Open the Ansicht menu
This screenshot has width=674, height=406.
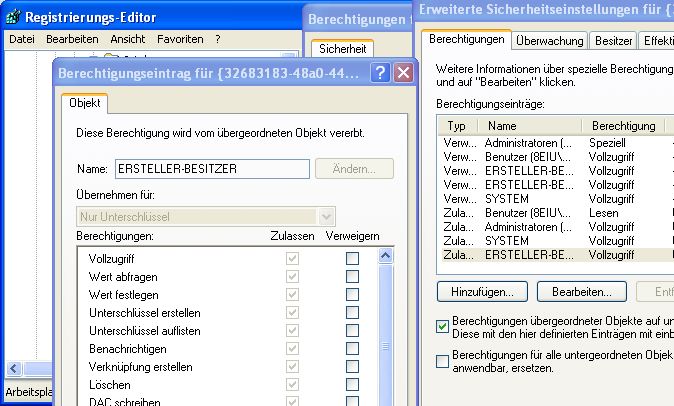pos(128,39)
